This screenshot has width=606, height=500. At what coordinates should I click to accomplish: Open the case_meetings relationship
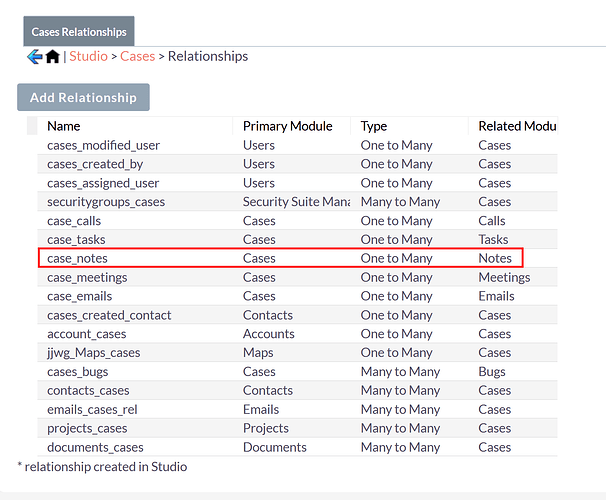pyautogui.click(x=87, y=277)
